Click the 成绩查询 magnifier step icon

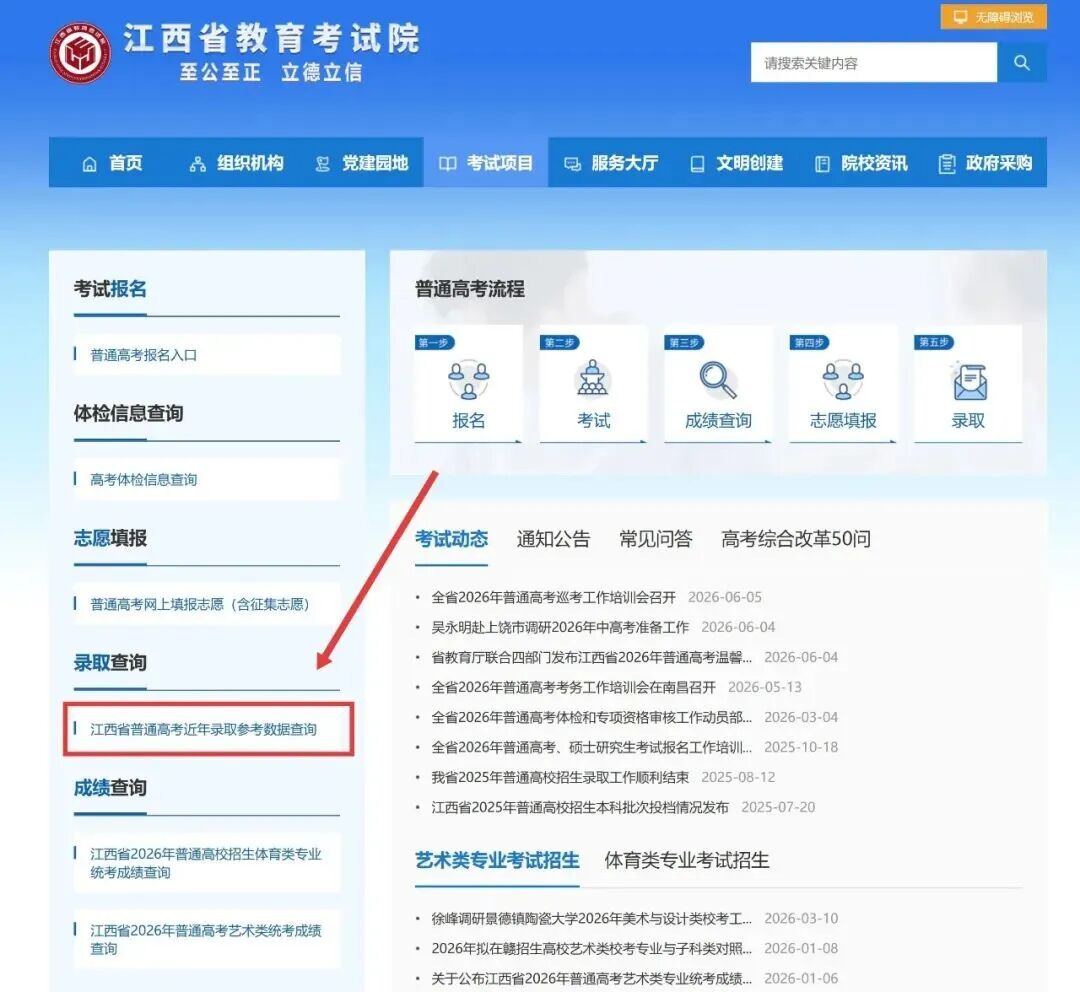pyautogui.click(x=718, y=380)
